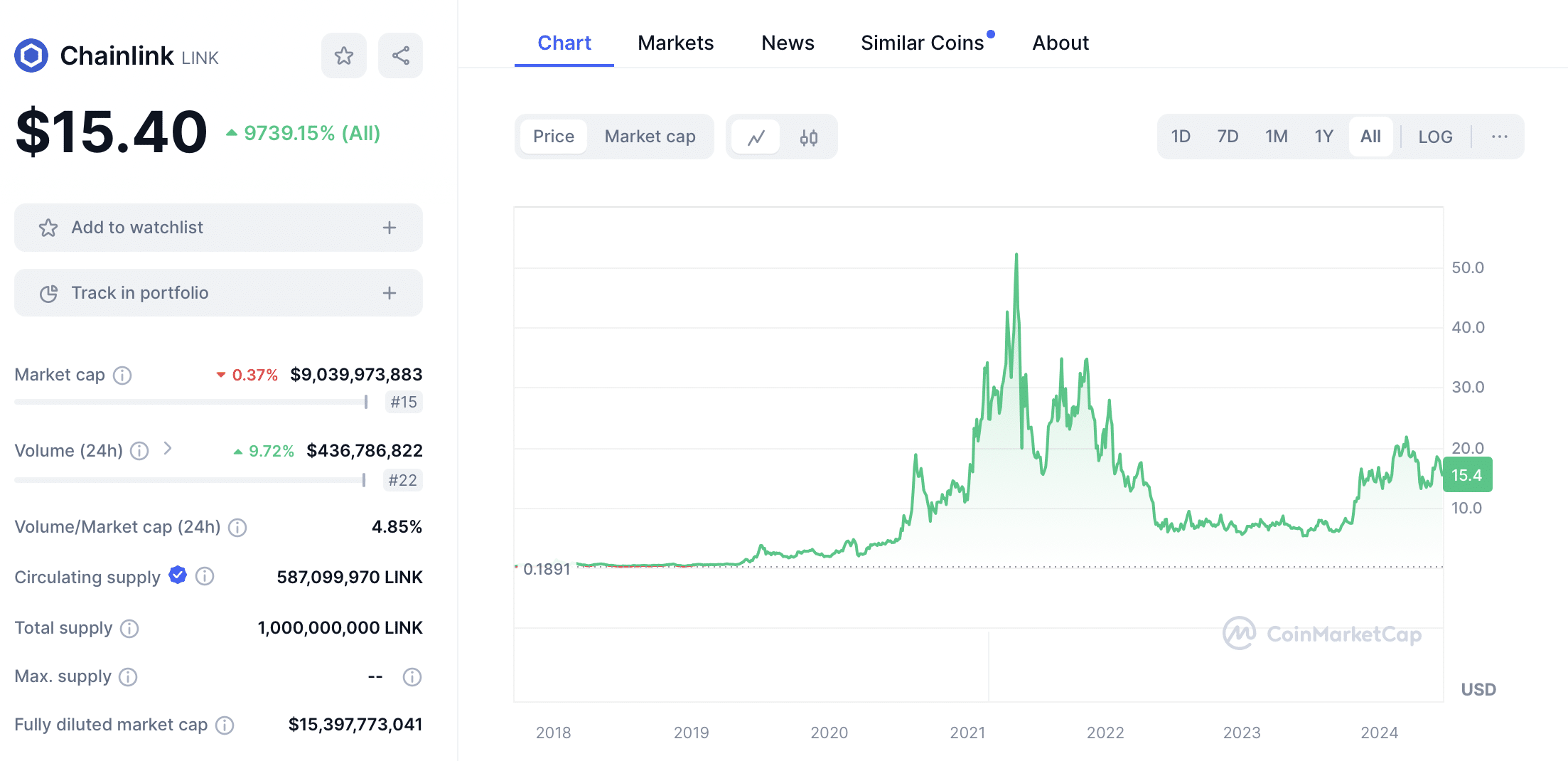The height and width of the screenshot is (761, 1568).
Task: Set chart range to 1Y
Action: point(1323,137)
